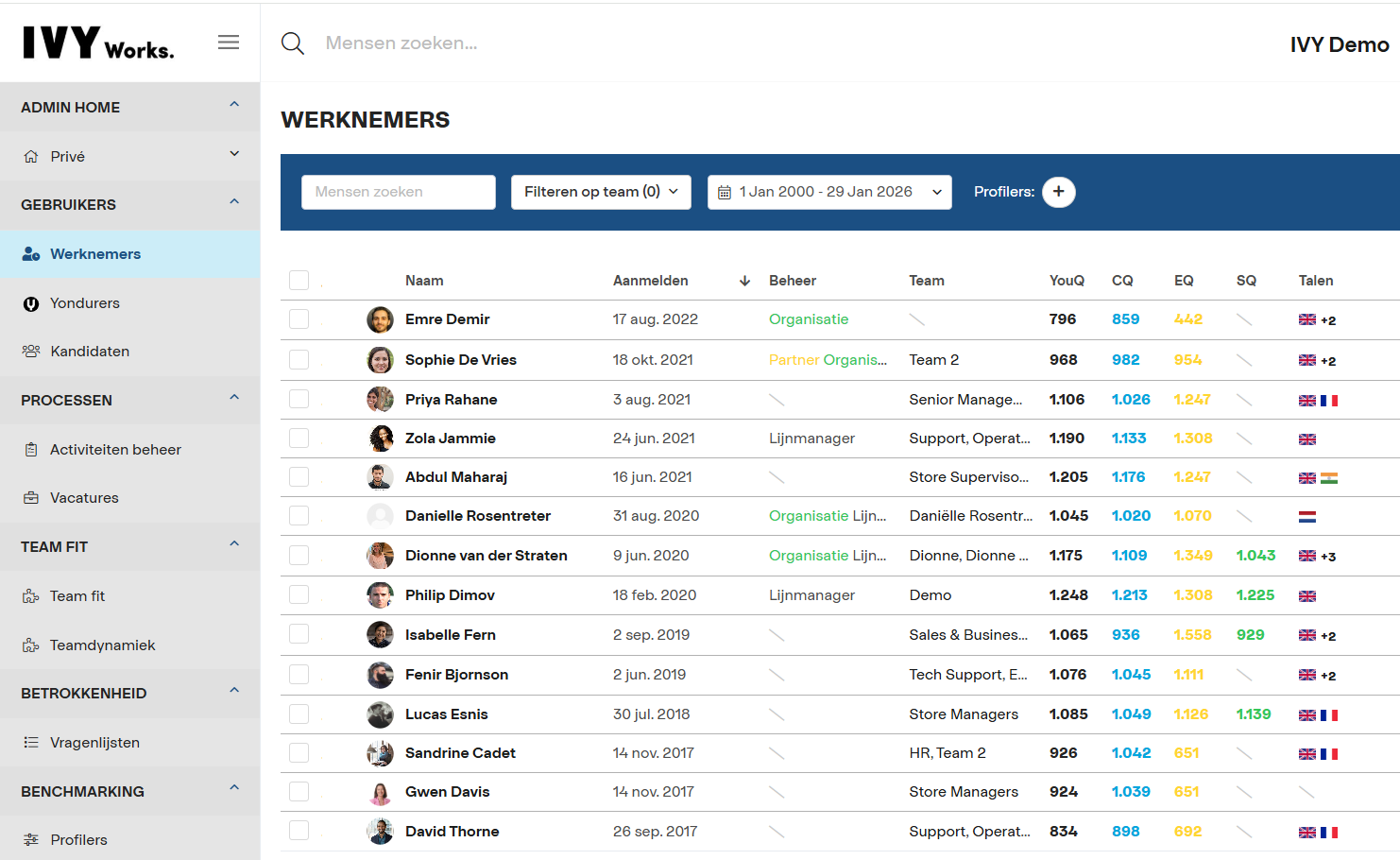Click the Organisatie link for Emre Demir
Screen dimensions: 1400x860
click(x=809, y=319)
